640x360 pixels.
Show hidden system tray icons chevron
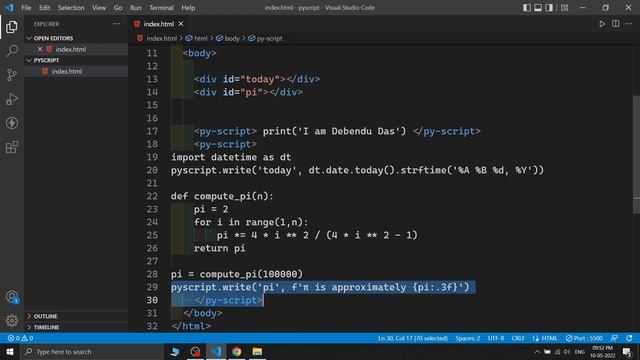tap(537, 351)
